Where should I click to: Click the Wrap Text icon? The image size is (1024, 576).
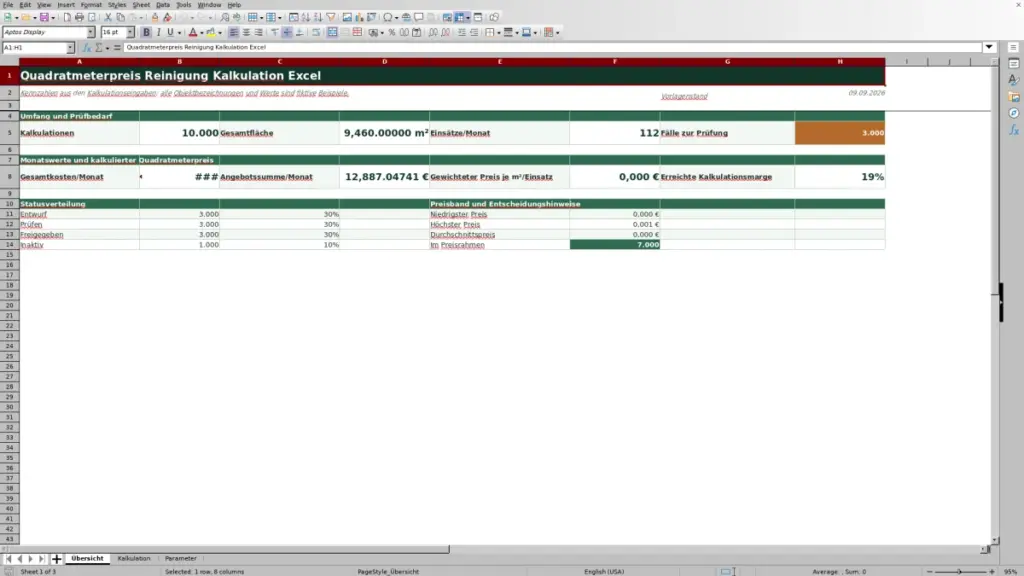pos(316,33)
